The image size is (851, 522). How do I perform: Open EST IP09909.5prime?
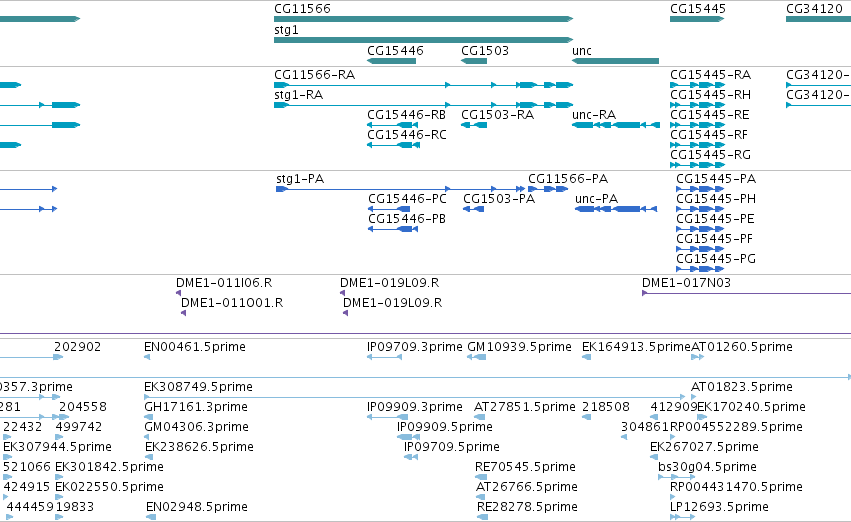444,428
